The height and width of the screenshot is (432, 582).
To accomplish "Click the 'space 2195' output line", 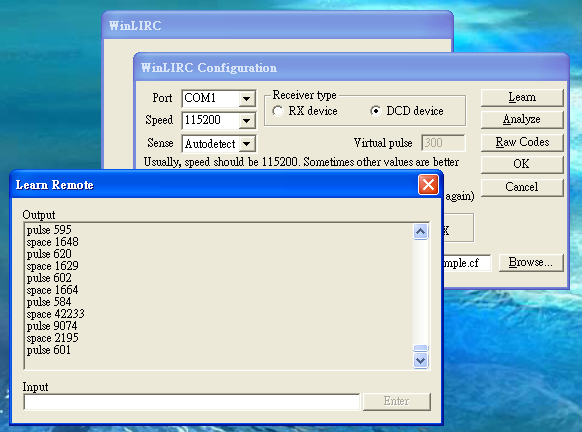I will (53, 338).
